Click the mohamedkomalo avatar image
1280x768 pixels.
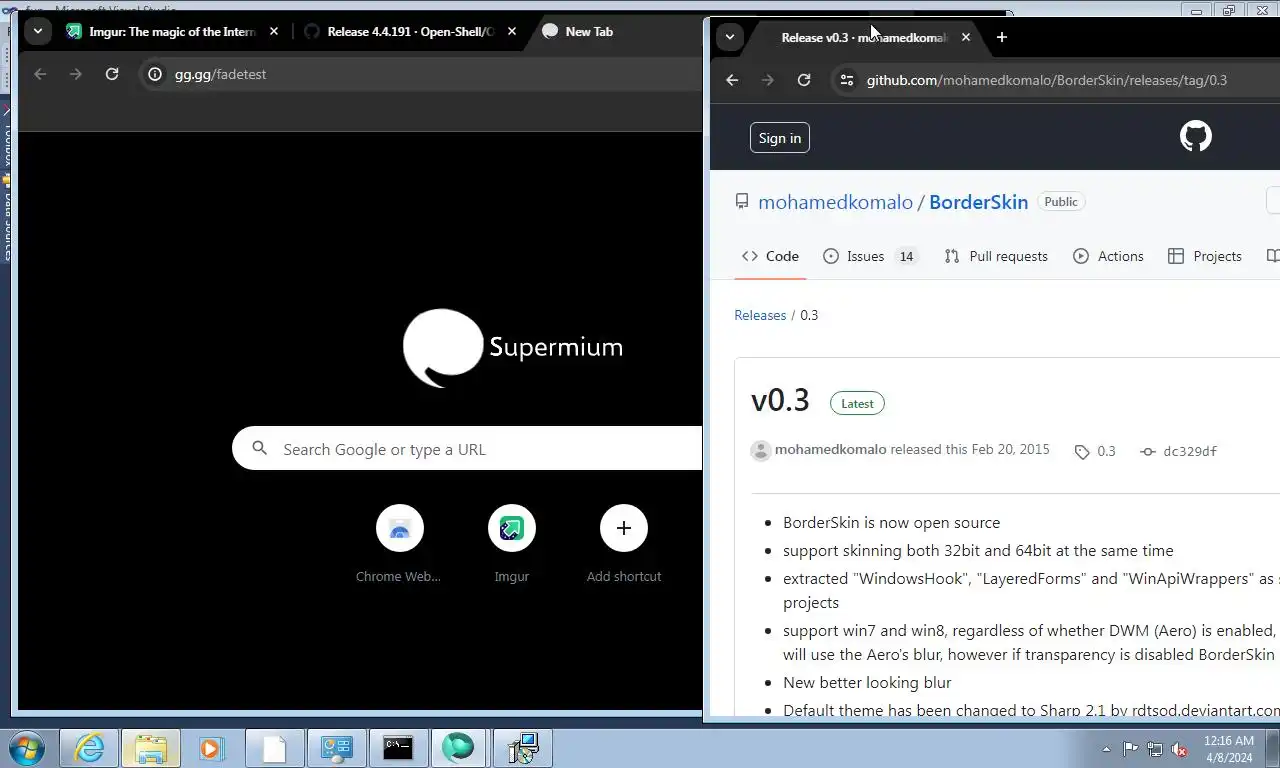coord(761,450)
